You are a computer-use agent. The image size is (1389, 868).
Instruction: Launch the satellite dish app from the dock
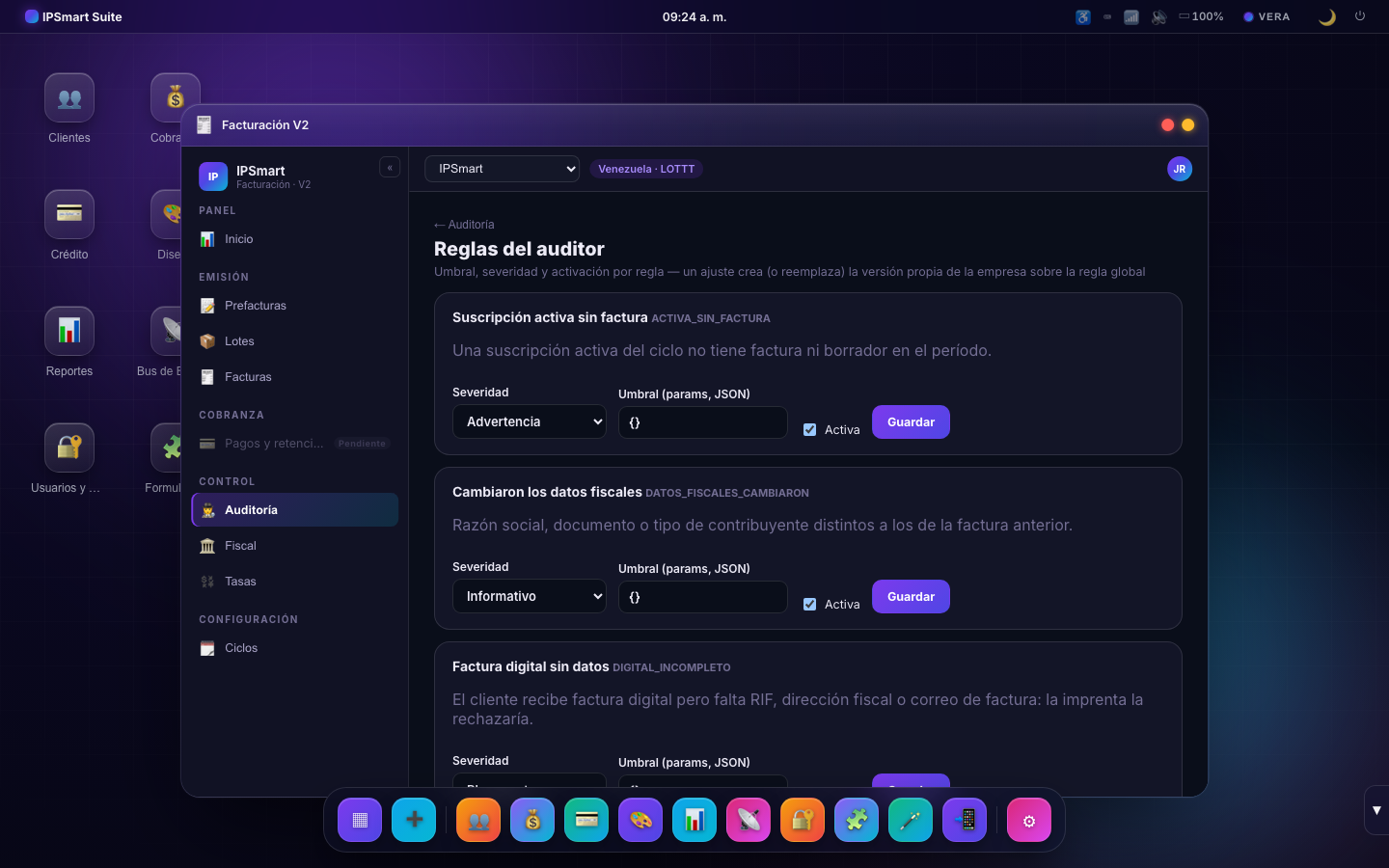click(x=749, y=820)
